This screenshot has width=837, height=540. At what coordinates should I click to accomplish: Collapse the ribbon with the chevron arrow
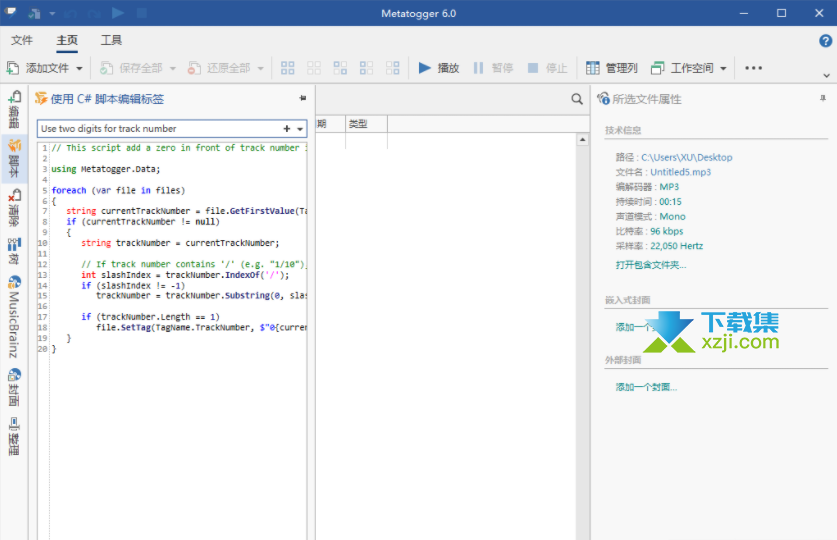[826, 76]
